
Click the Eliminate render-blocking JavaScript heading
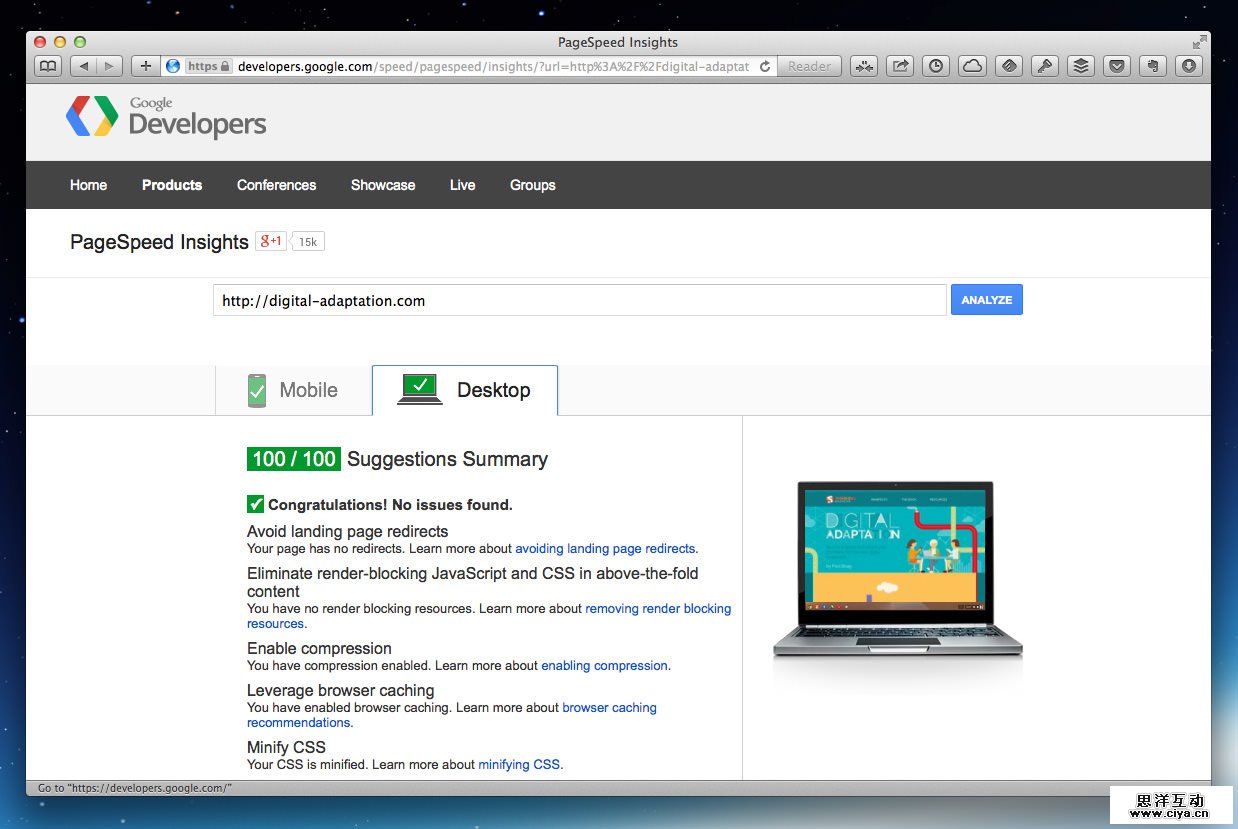(472, 582)
